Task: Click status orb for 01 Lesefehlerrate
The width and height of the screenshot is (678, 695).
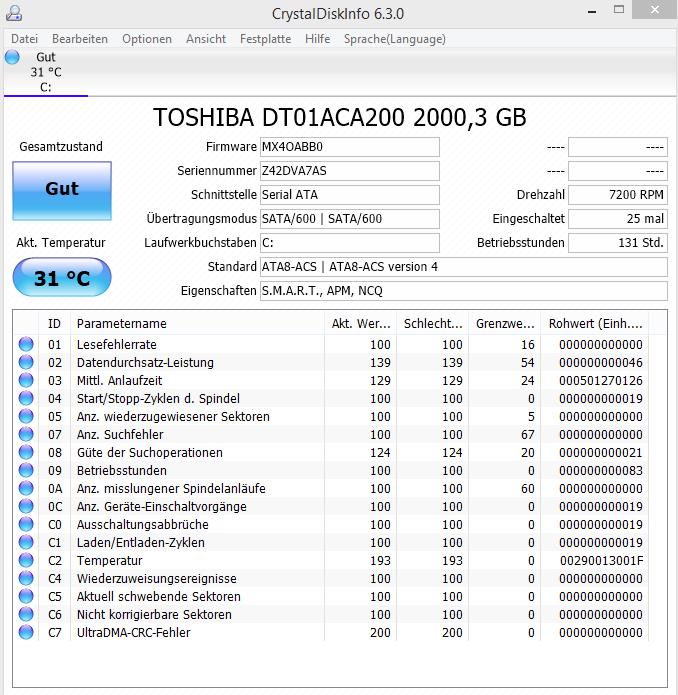Action: click(26, 344)
